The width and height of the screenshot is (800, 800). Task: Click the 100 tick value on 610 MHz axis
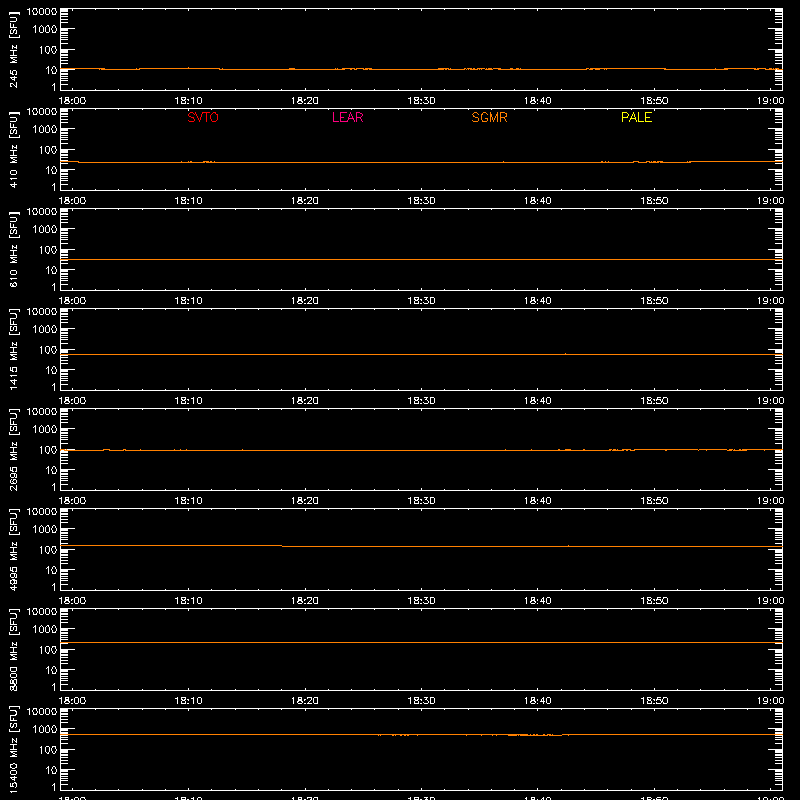point(48,250)
